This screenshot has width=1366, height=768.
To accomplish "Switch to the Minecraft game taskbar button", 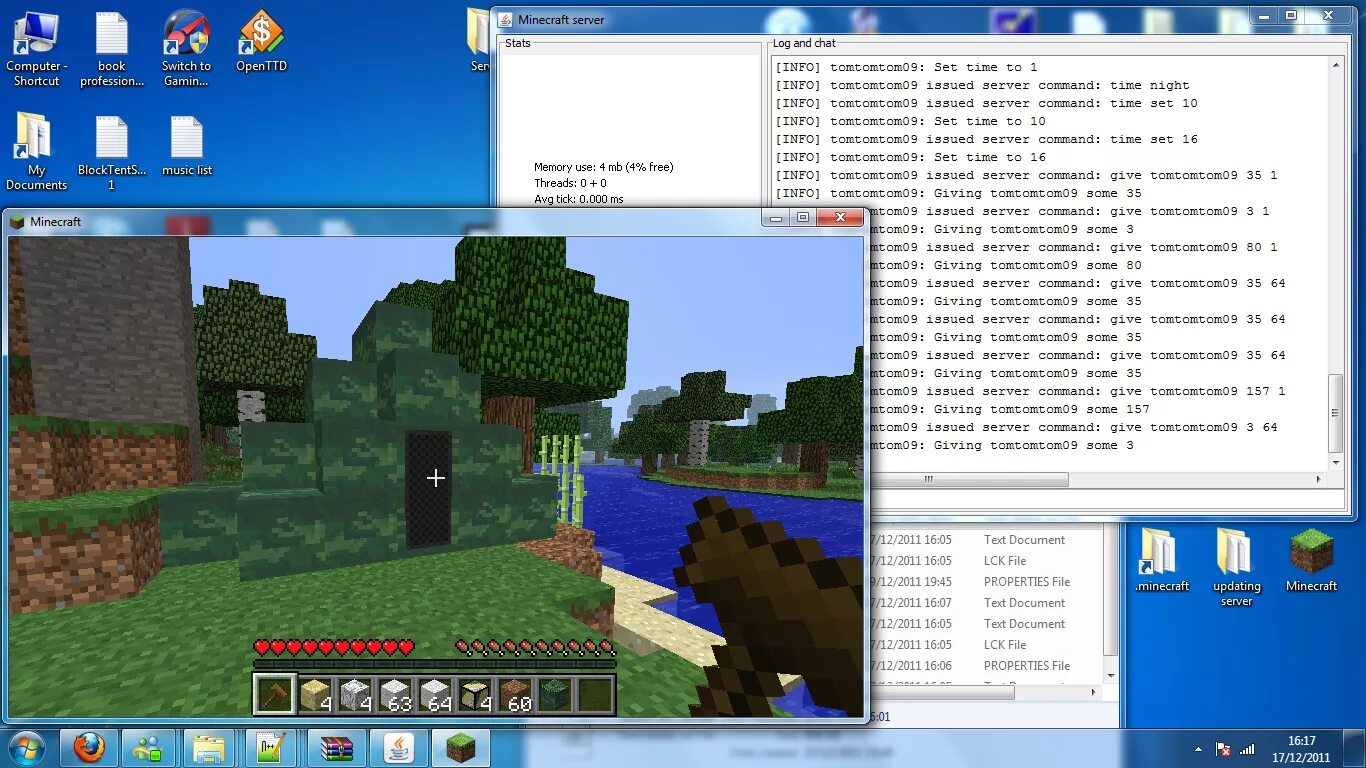I will point(460,747).
